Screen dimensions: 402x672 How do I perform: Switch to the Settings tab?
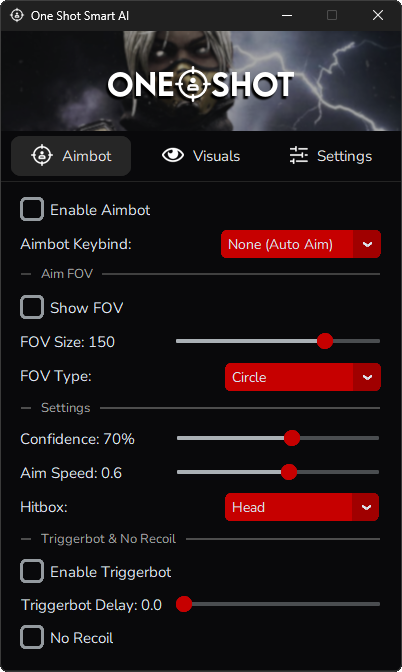331,156
